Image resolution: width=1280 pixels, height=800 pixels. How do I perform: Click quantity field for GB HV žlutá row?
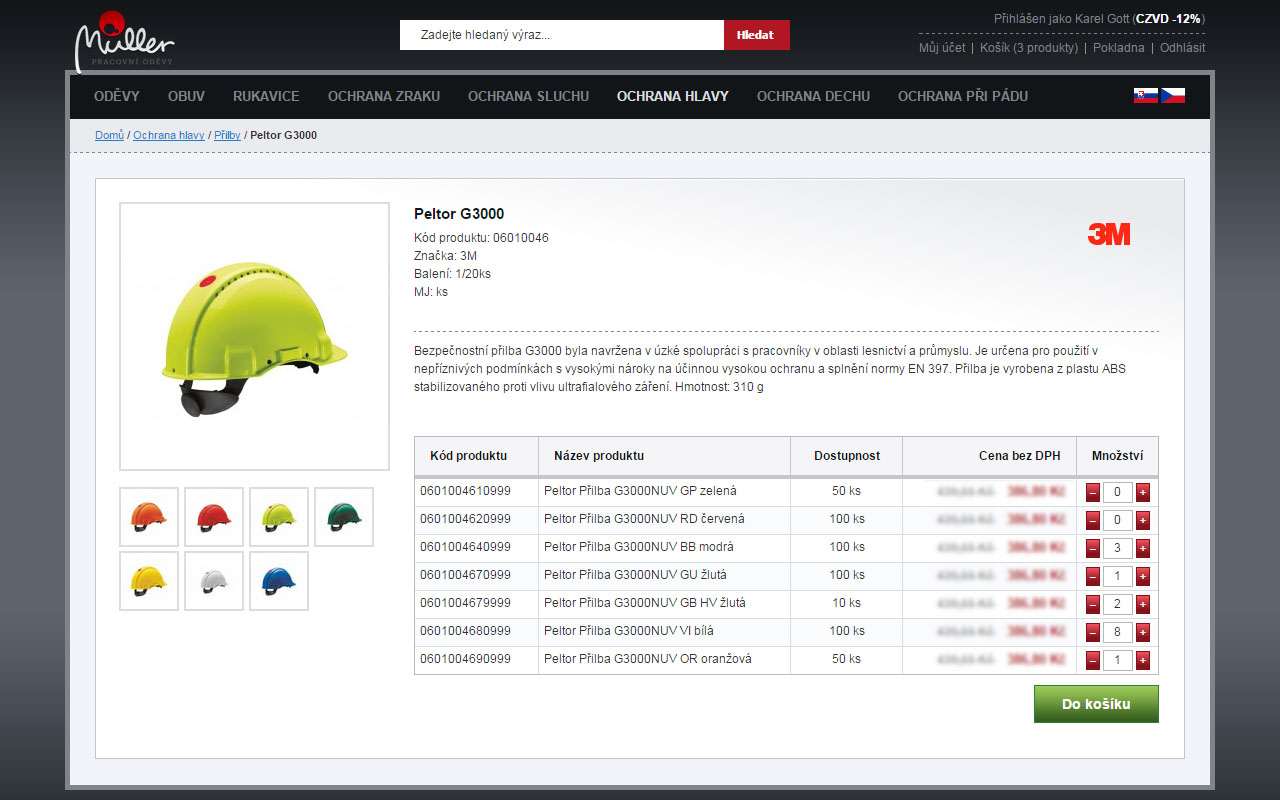click(x=1118, y=604)
